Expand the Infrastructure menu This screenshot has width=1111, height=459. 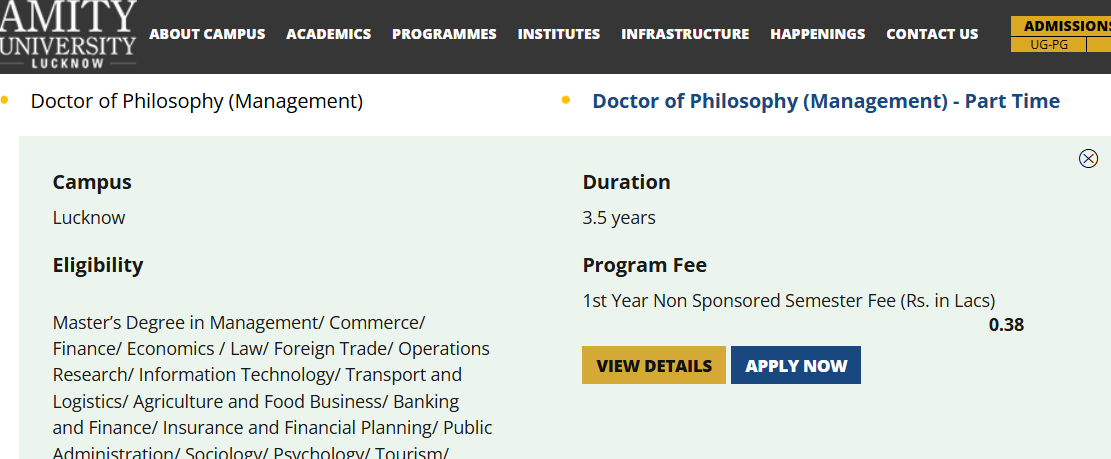tap(685, 34)
